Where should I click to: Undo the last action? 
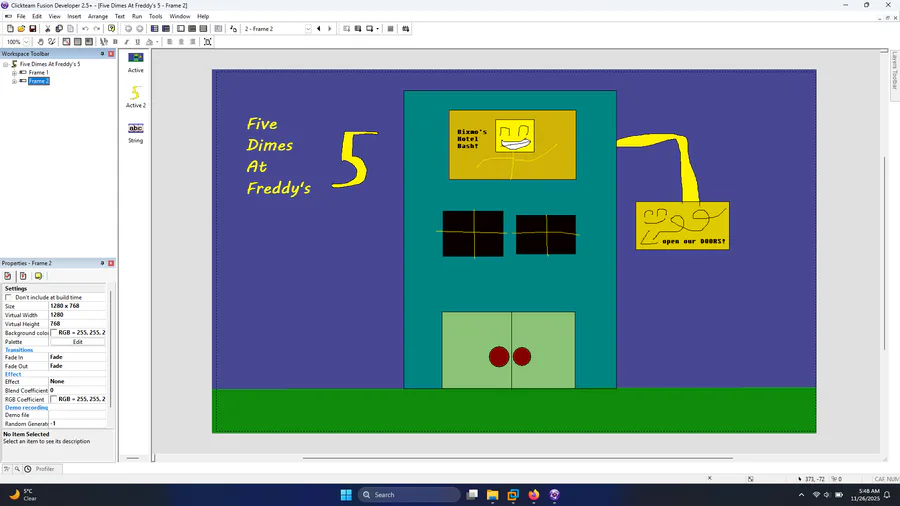pos(85,29)
